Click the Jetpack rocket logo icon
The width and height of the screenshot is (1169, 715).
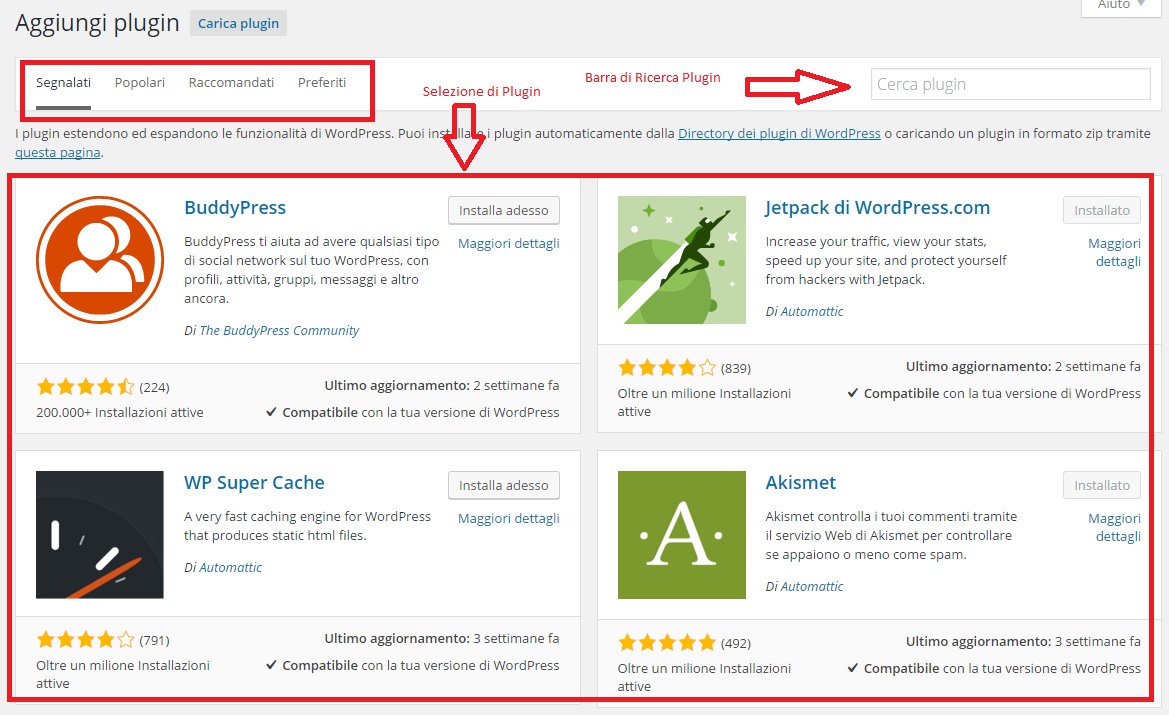[681, 260]
